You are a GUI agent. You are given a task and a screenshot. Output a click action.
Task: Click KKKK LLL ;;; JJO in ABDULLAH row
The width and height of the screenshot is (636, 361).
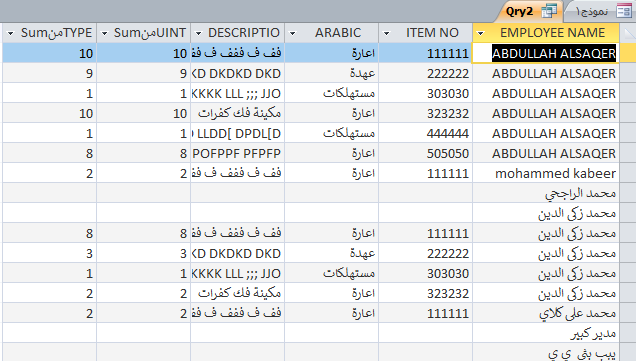coord(237,93)
